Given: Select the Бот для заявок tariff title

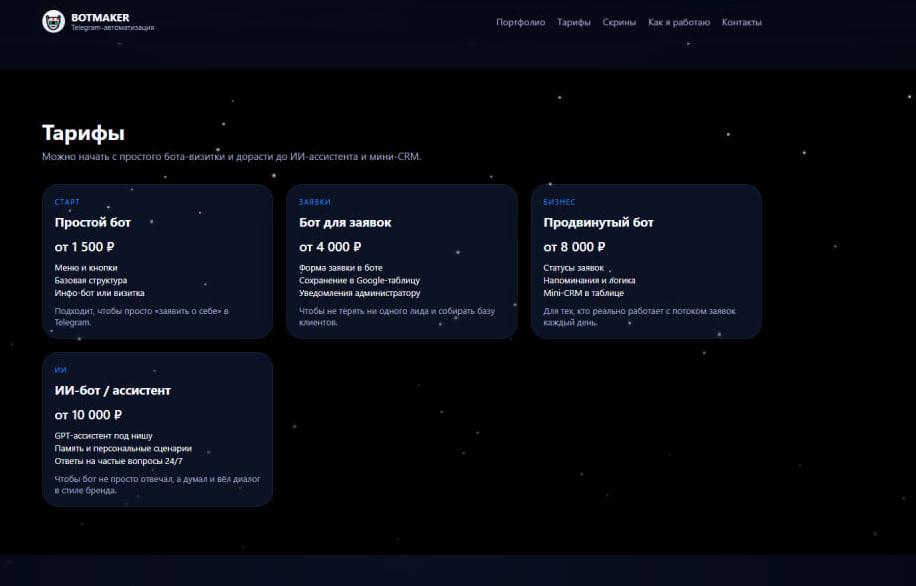Looking at the screenshot, I should [345, 223].
